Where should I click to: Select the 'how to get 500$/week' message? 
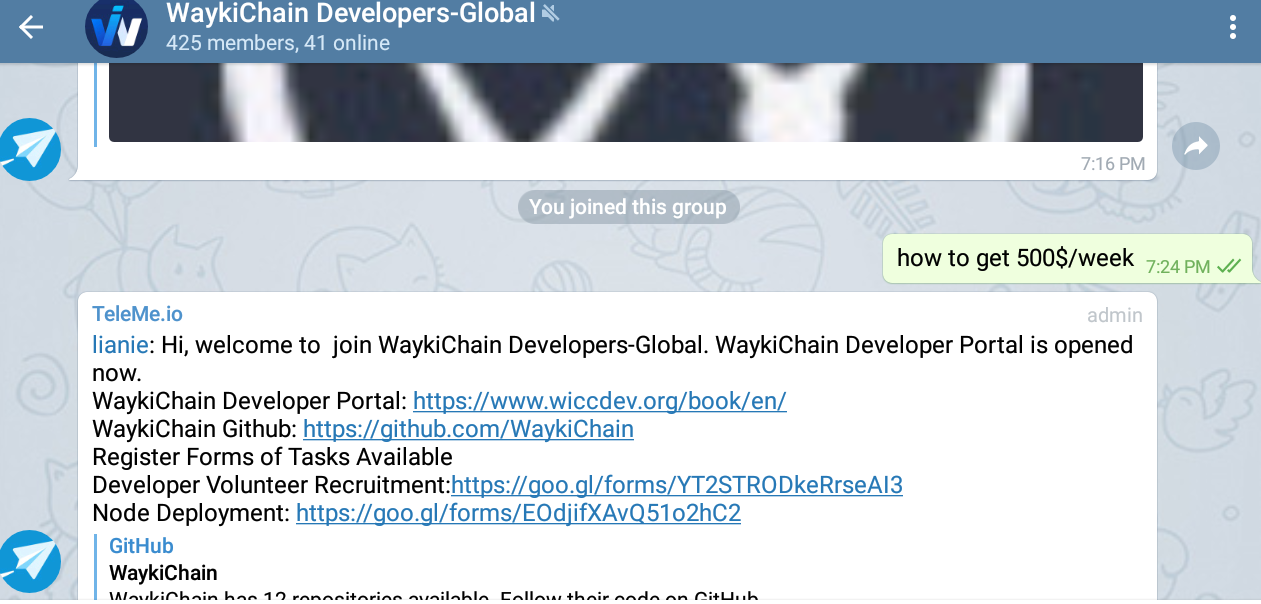click(x=1067, y=259)
